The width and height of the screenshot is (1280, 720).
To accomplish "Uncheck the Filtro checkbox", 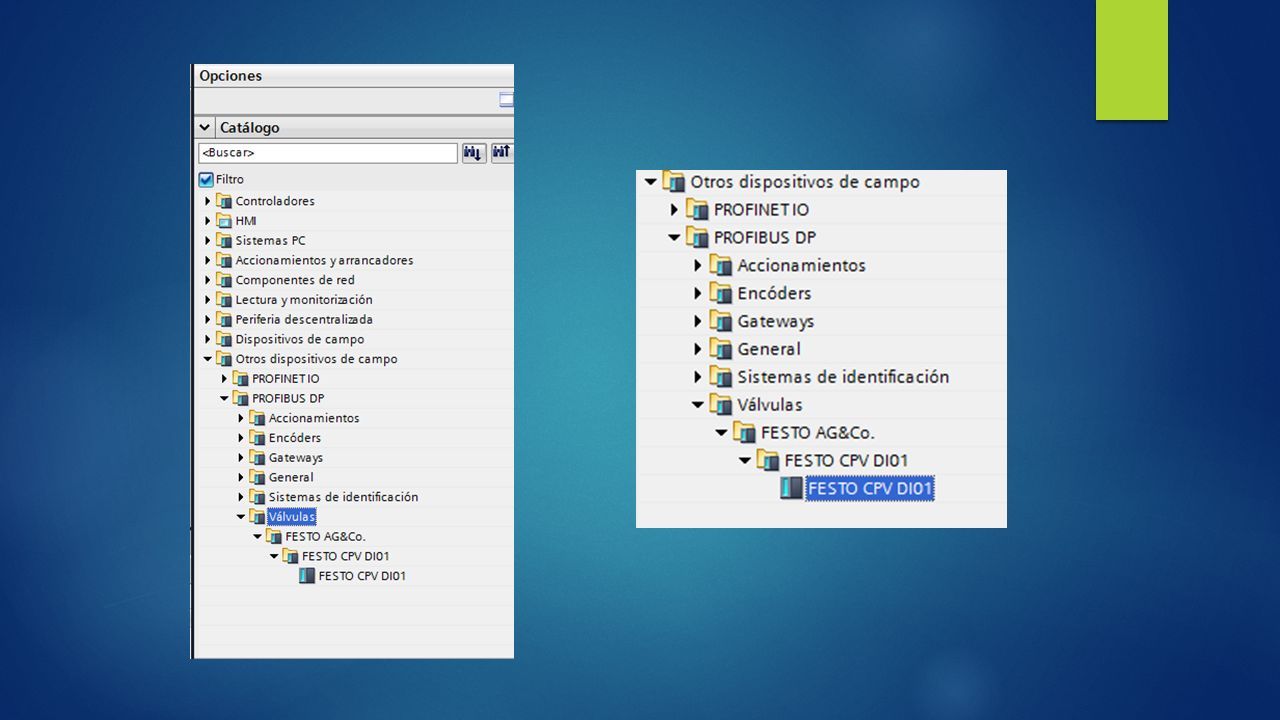I will tap(206, 180).
